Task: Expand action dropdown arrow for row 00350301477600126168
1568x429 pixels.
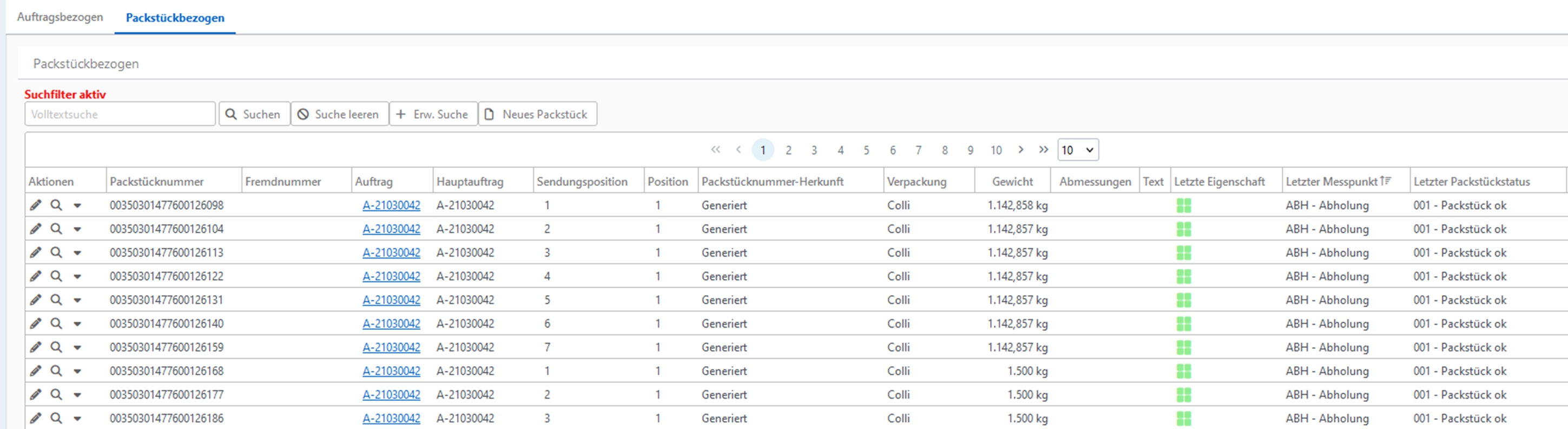Action: [77, 371]
